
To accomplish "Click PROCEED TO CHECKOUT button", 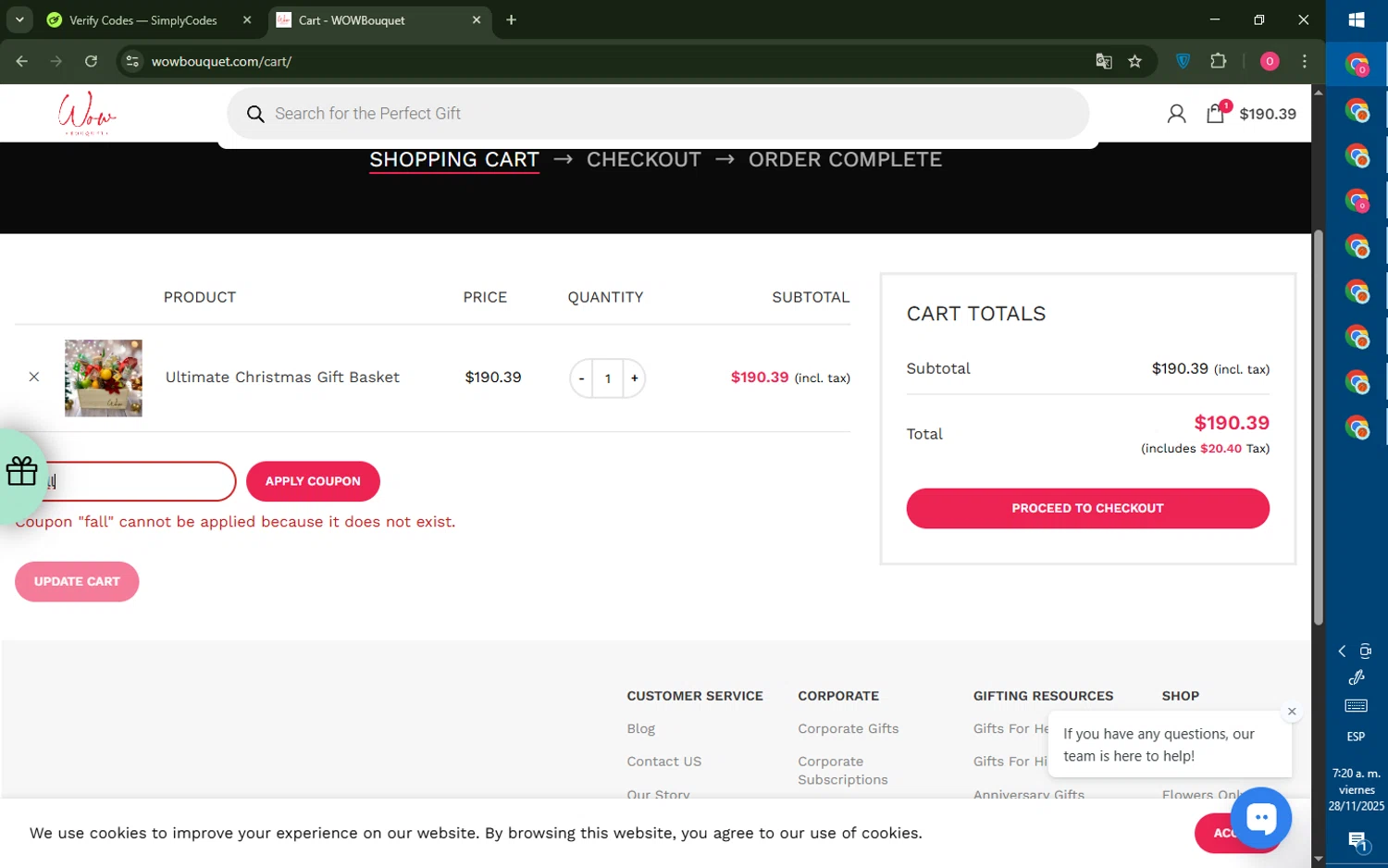I will tap(1087, 508).
